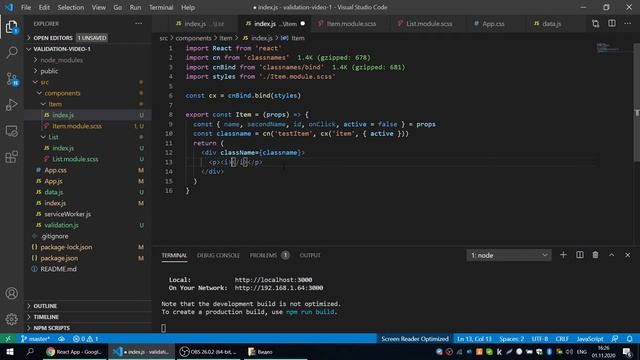
Task: Click CRLF end of line selector
Action: coord(562,339)
